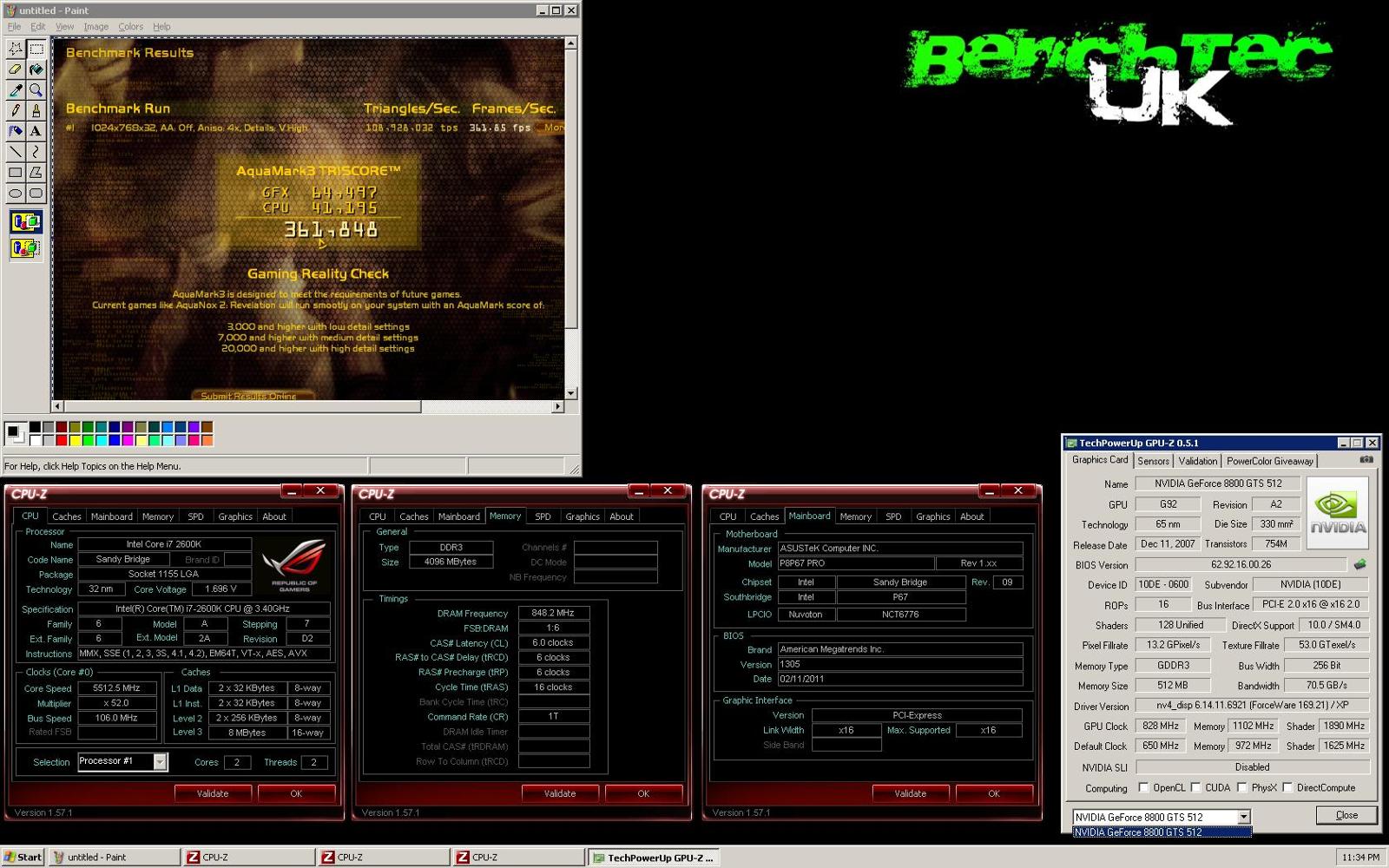1389x868 pixels.
Task: Click the NVIDIA GeForce 8800 GTS 512 Name field
Action: point(1218,483)
